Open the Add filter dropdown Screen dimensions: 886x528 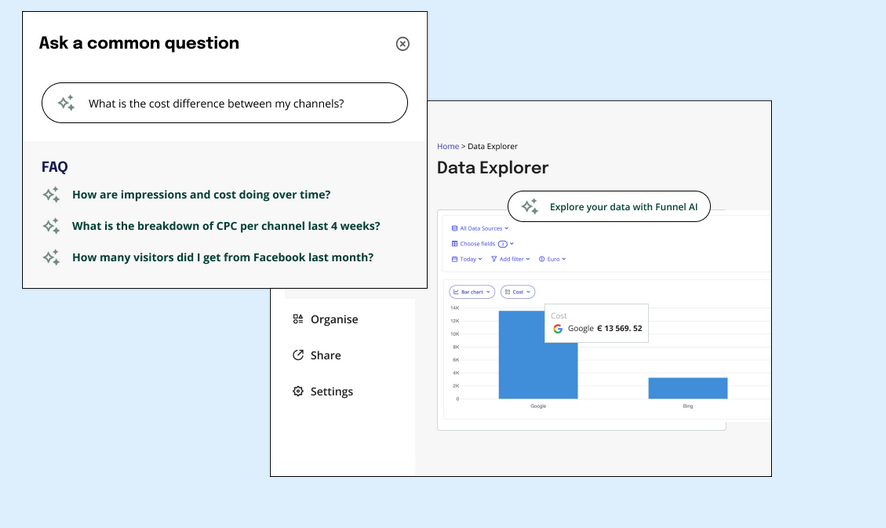point(510,259)
